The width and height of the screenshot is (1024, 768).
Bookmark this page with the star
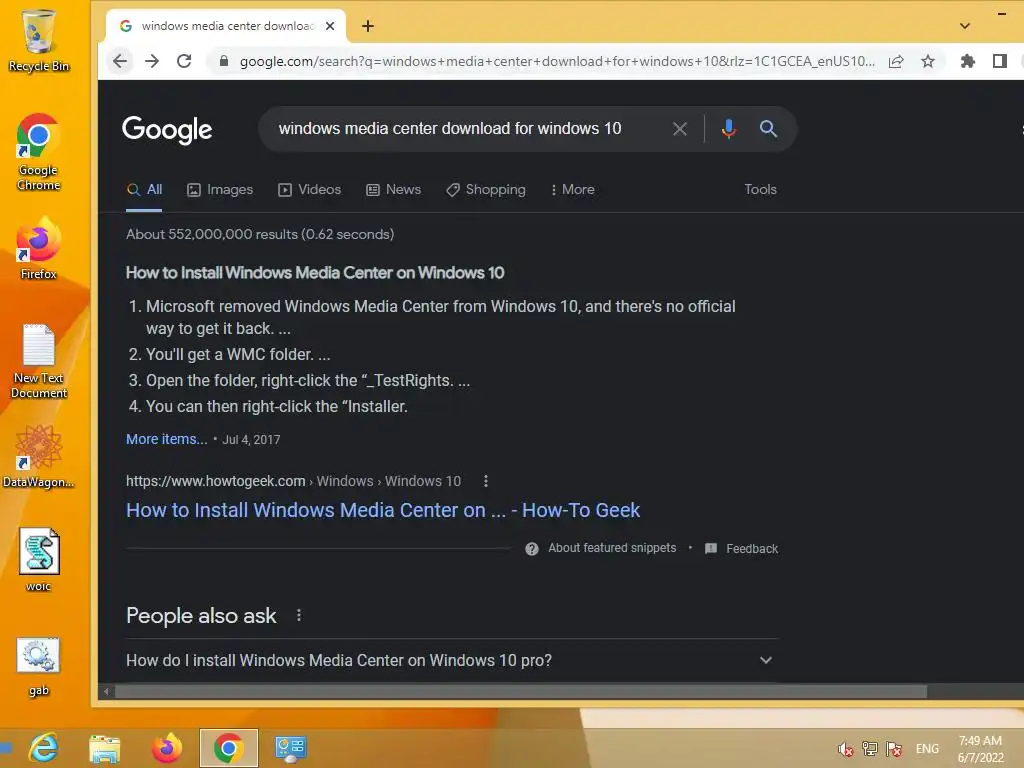coord(927,61)
